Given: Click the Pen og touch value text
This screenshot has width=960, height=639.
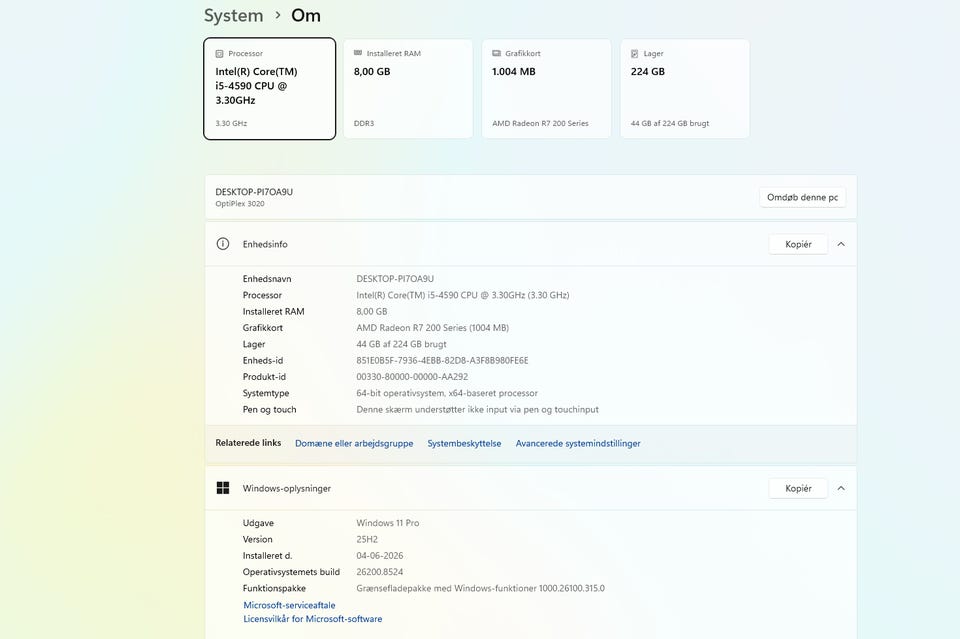Looking at the screenshot, I should coord(478,409).
